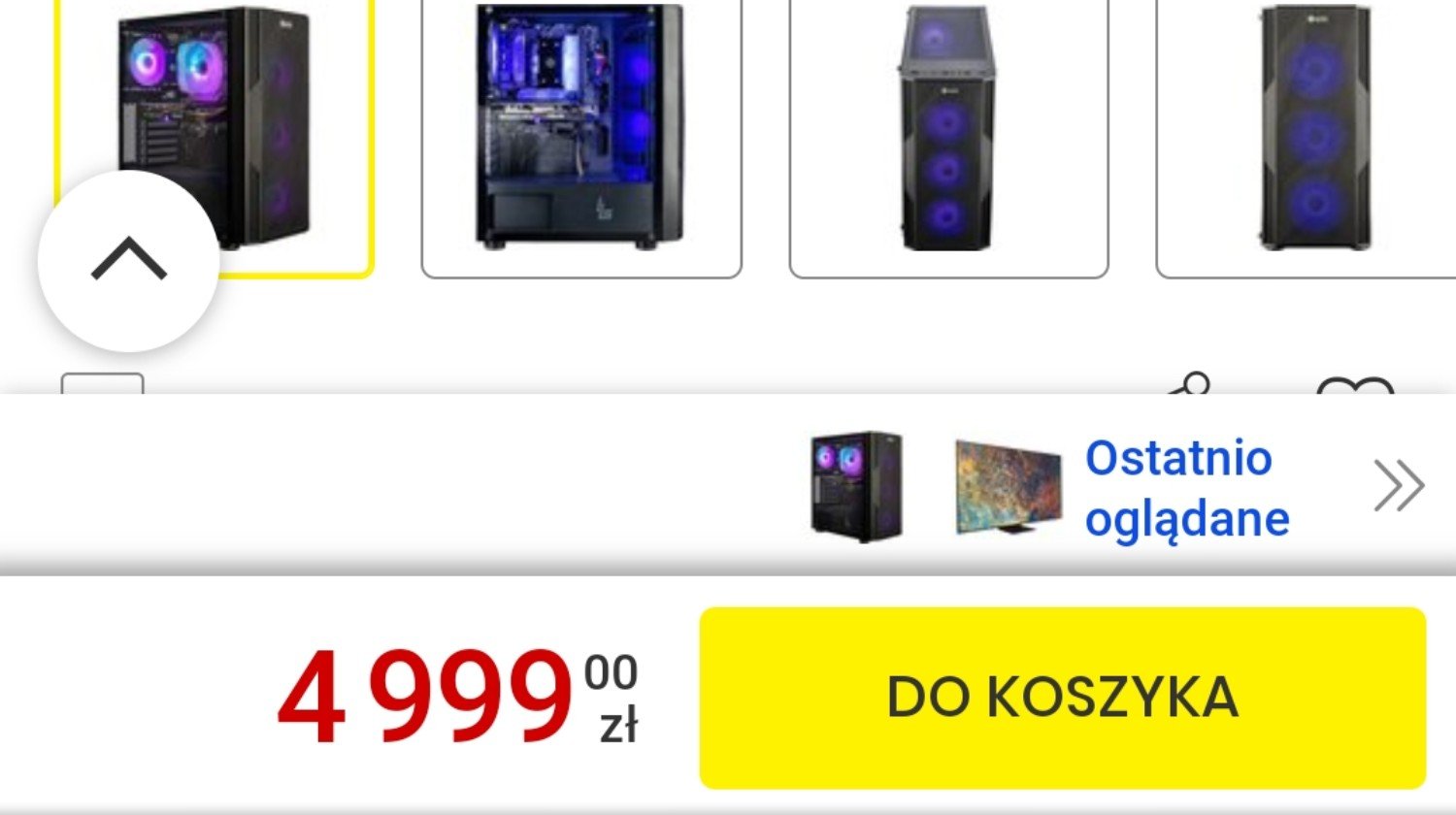Image resolution: width=1456 pixels, height=815 pixels.
Task: Open recently viewed television item
Action: pyautogui.click(x=1008, y=486)
